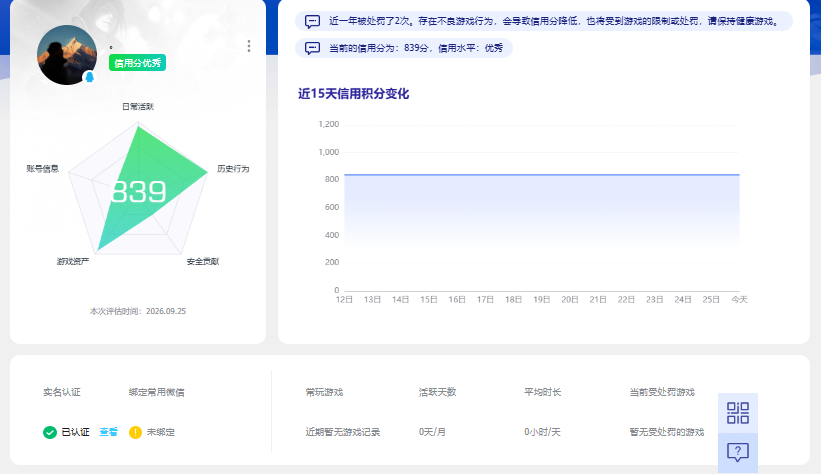This screenshot has width=821, height=474.
Task: Click the 平均时长 column header
Action: (x=542, y=392)
